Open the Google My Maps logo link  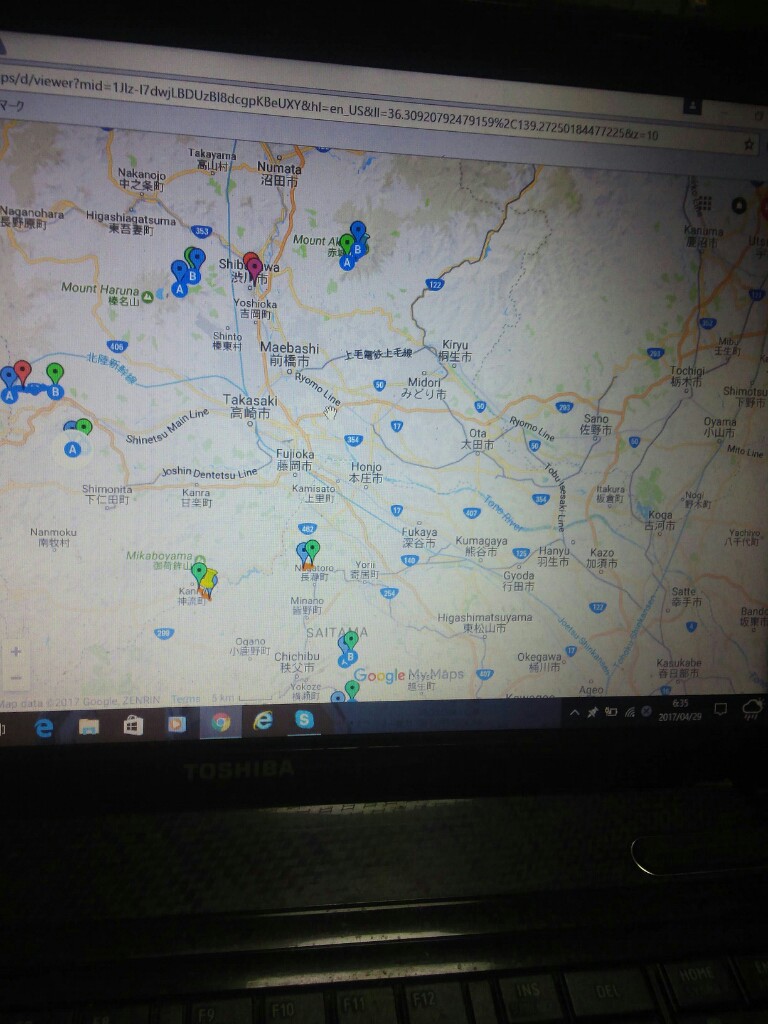tap(409, 675)
